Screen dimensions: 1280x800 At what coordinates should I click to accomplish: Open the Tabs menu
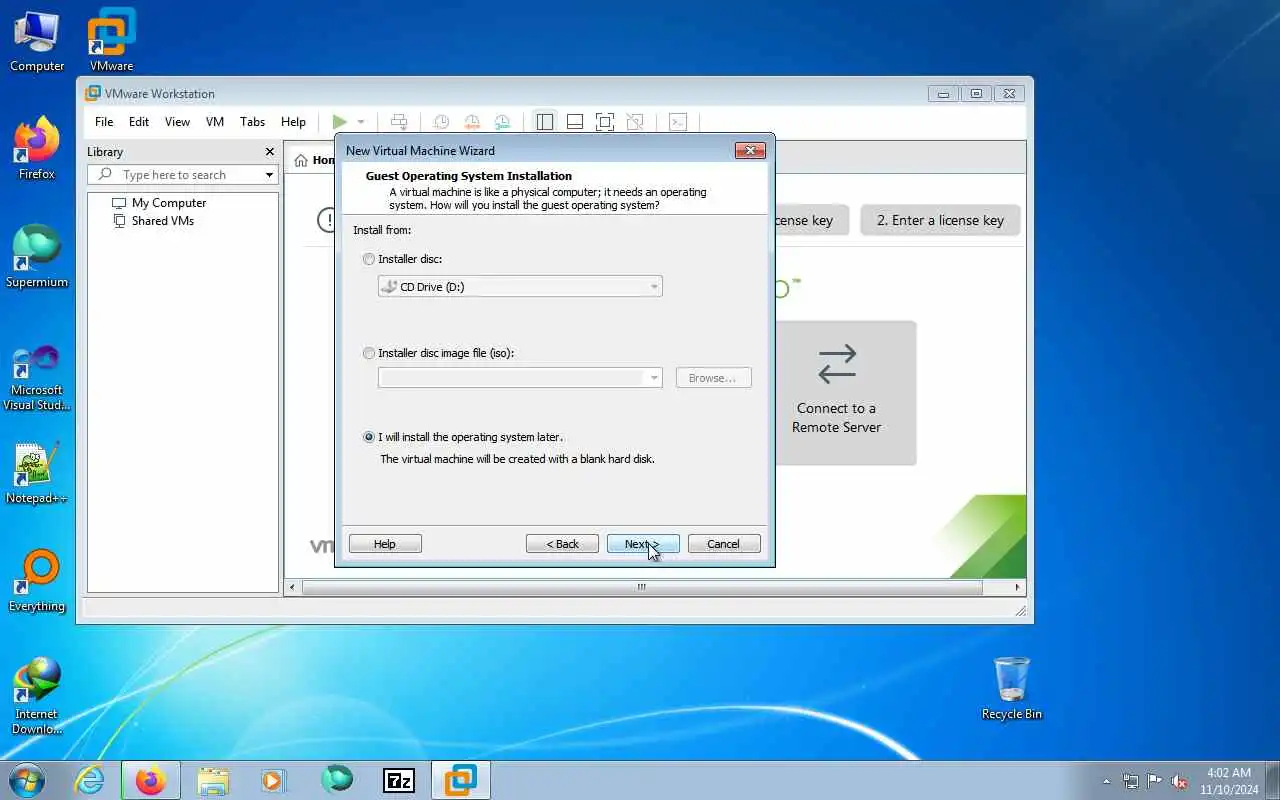pos(253,122)
